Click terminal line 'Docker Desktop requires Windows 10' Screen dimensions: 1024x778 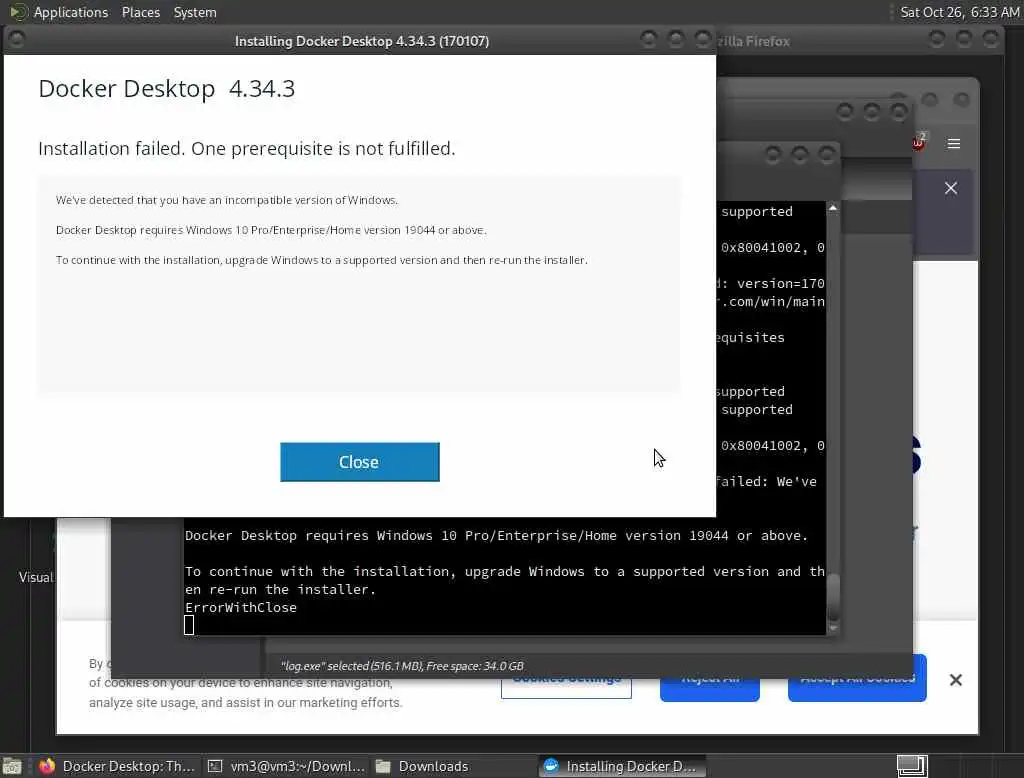click(x=496, y=536)
